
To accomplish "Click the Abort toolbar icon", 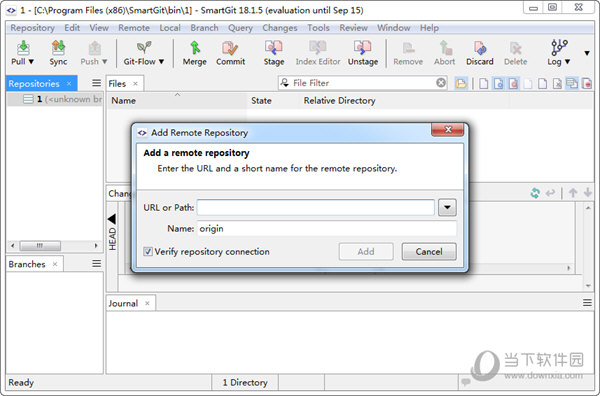I will (x=445, y=48).
